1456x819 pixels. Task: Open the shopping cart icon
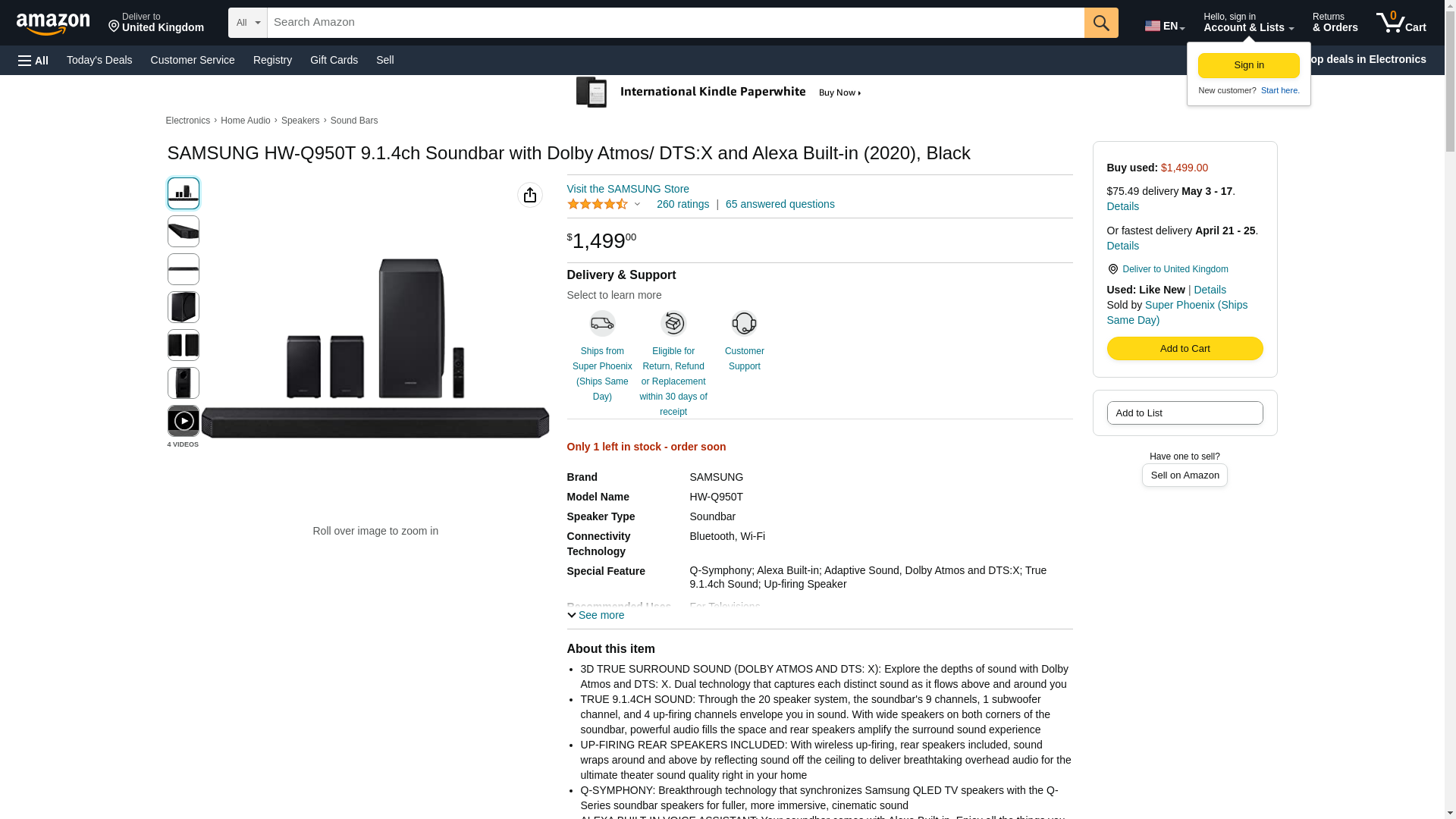[1401, 23]
